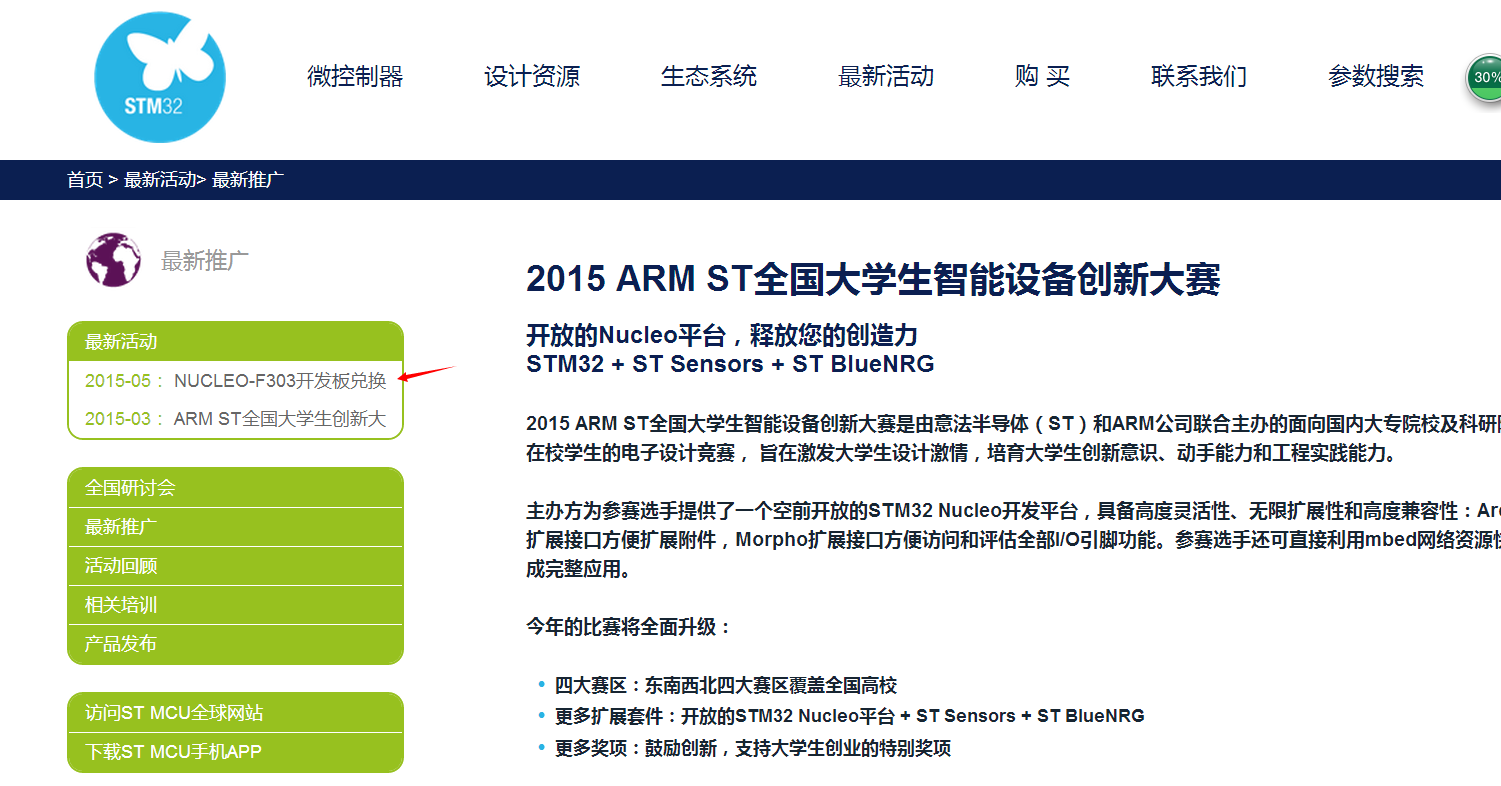Open 访问ST MCU全球网站 link
Image resolution: width=1501 pixels, height=786 pixels.
coord(235,713)
